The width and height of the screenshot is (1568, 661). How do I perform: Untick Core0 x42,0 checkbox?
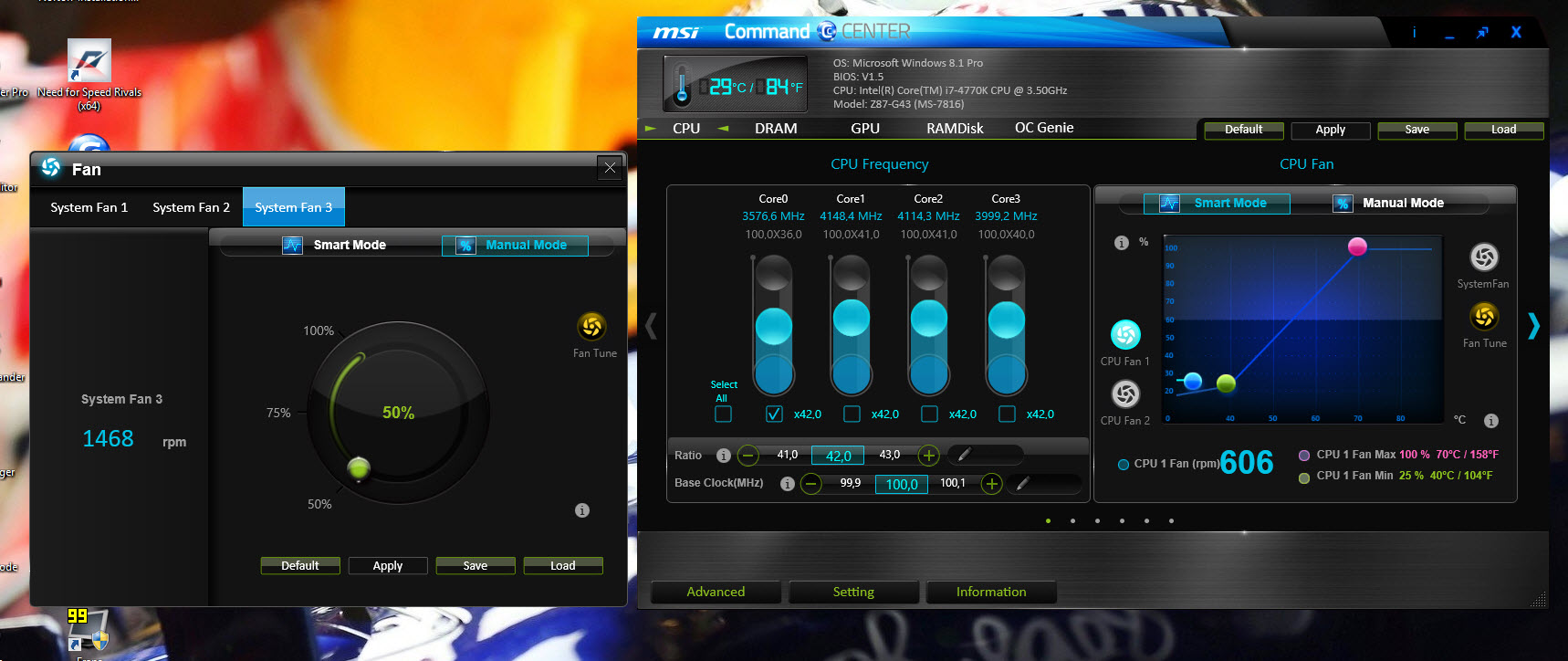click(x=774, y=414)
